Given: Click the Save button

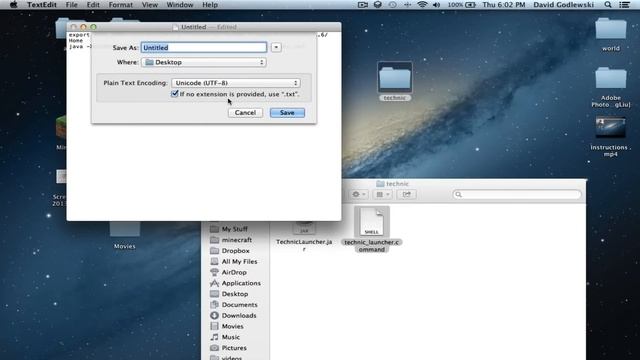Looking at the screenshot, I should pyautogui.click(x=287, y=113).
